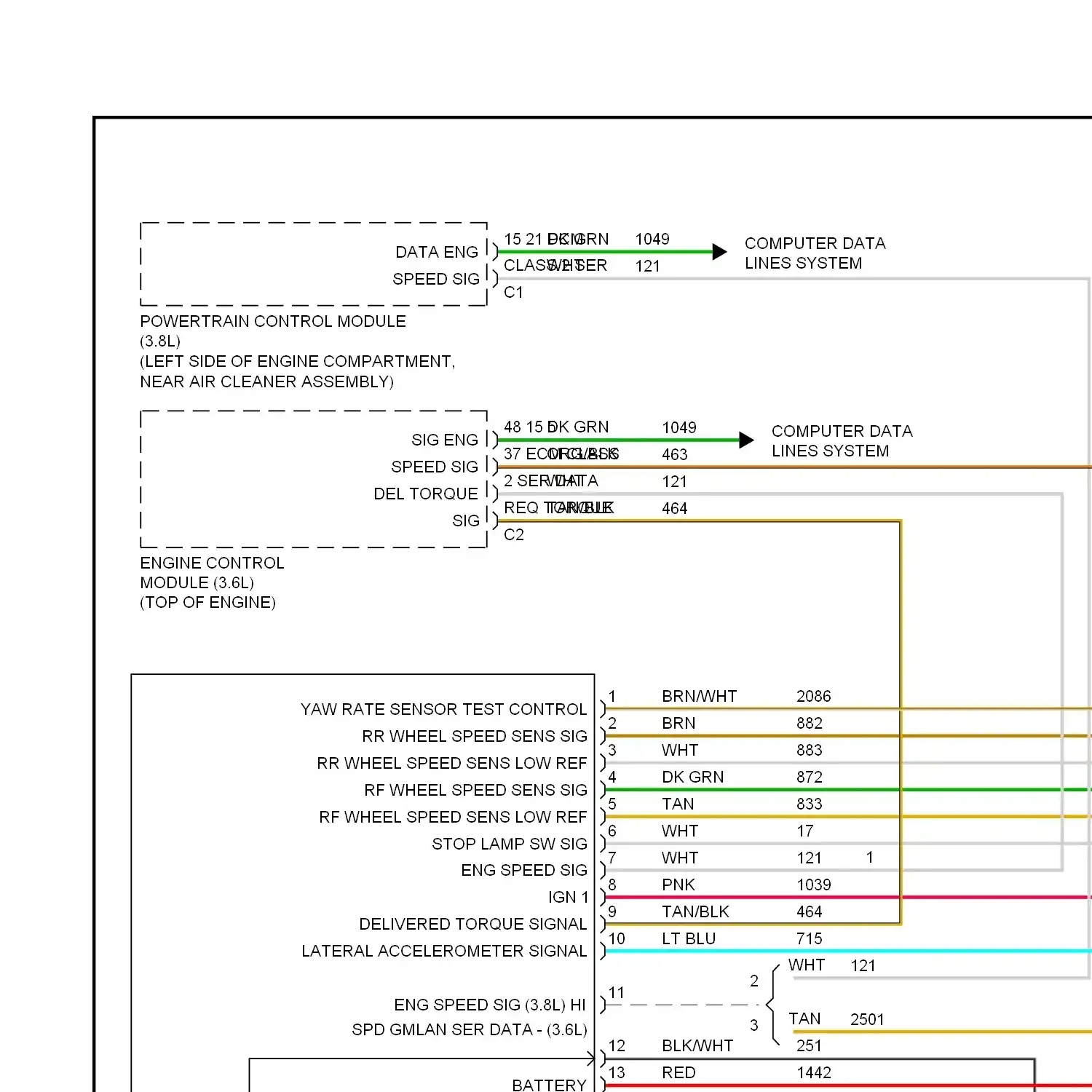Click arrowhead beside circuit 1049 at connector C2
1092x1092 pixels.
(746, 440)
